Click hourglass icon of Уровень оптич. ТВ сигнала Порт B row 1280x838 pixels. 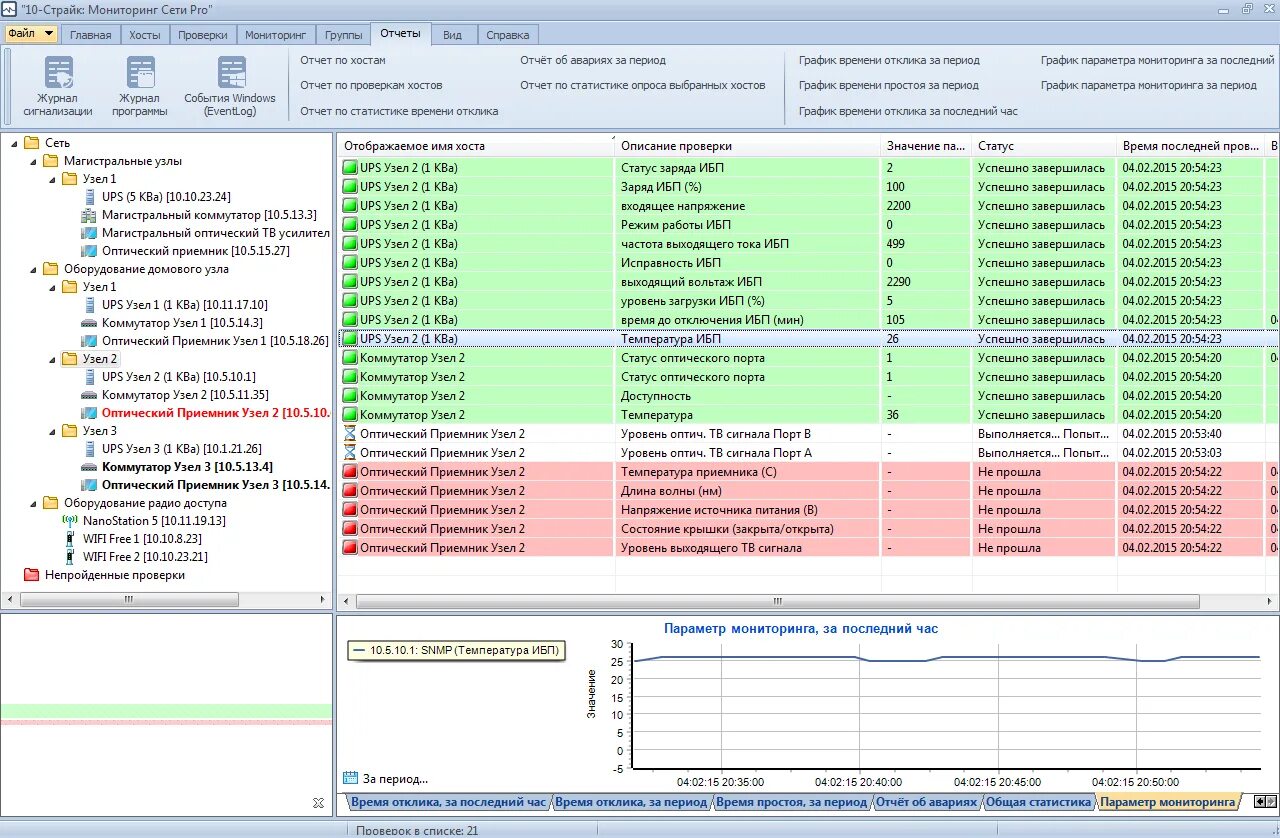pyautogui.click(x=350, y=434)
